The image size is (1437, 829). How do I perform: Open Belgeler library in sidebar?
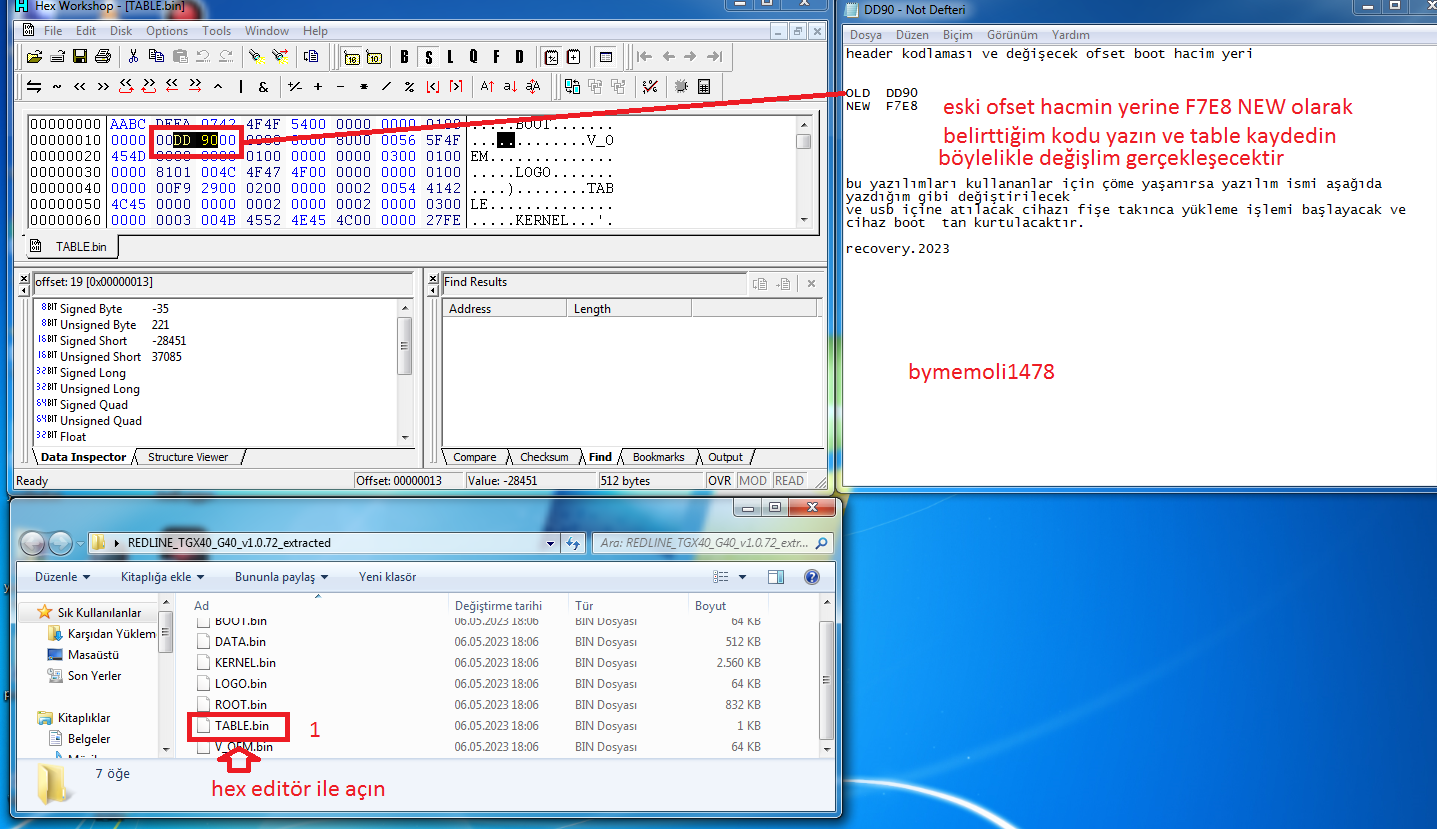pyautogui.click(x=89, y=739)
